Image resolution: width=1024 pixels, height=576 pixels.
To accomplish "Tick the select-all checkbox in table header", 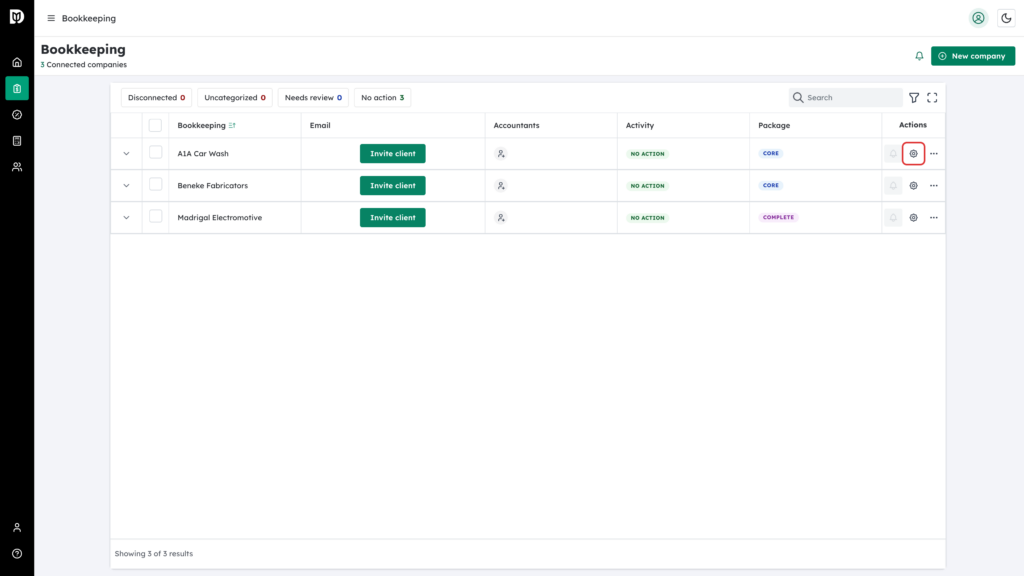I will (155, 125).
